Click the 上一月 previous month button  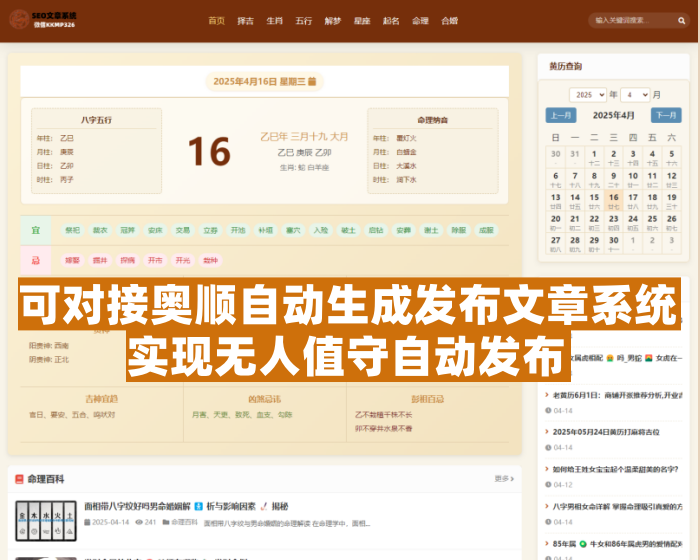(x=561, y=115)
